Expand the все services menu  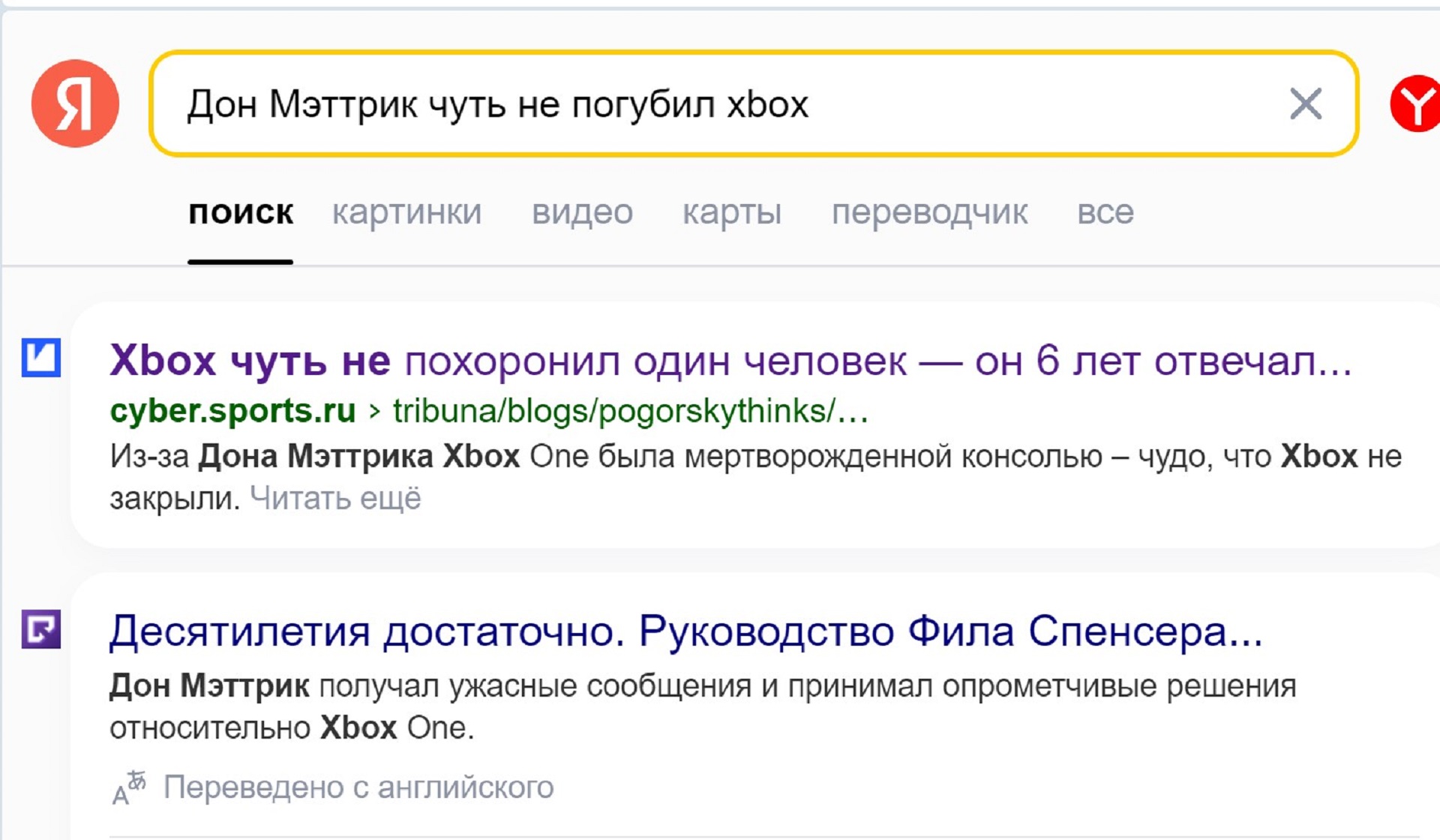pos(1105,213)
